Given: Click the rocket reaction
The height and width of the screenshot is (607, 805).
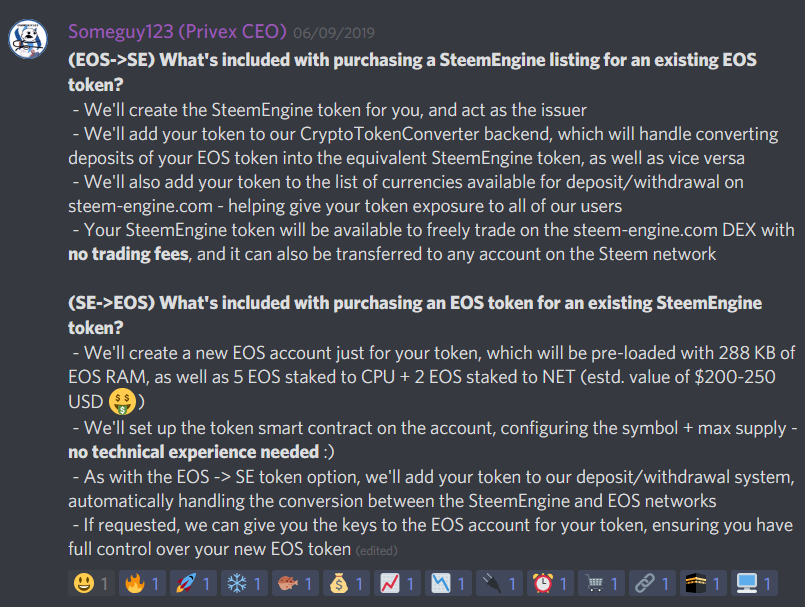Looking at the screenshot, I should pos(193,582).
